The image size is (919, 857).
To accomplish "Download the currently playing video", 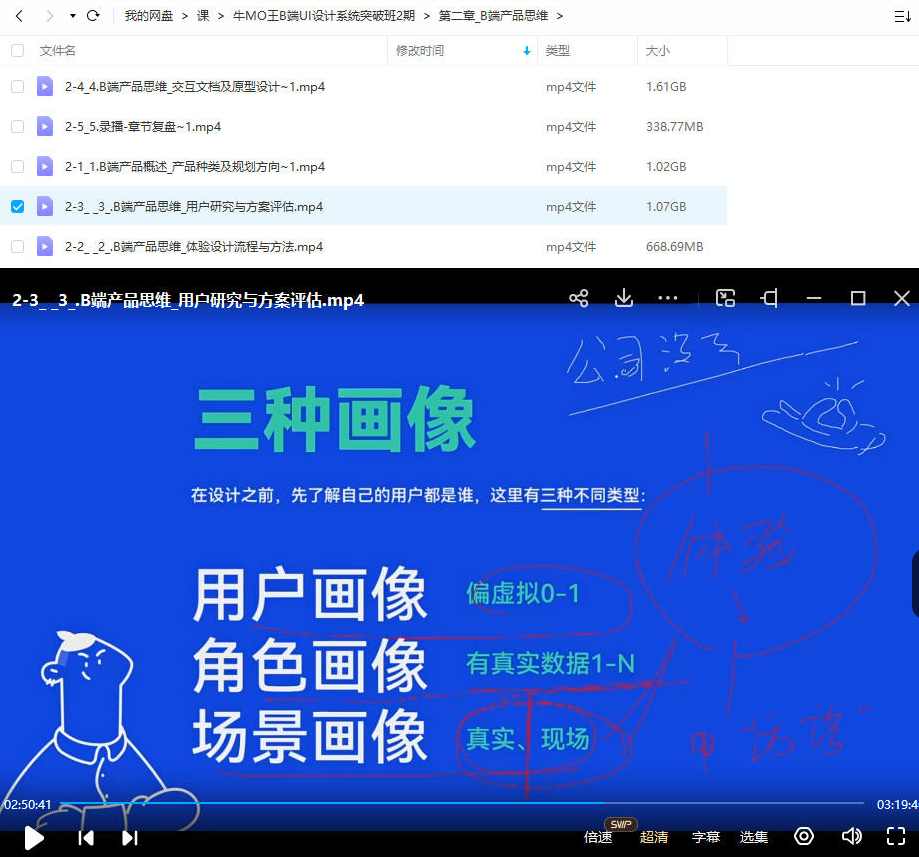I will [624, 297].
